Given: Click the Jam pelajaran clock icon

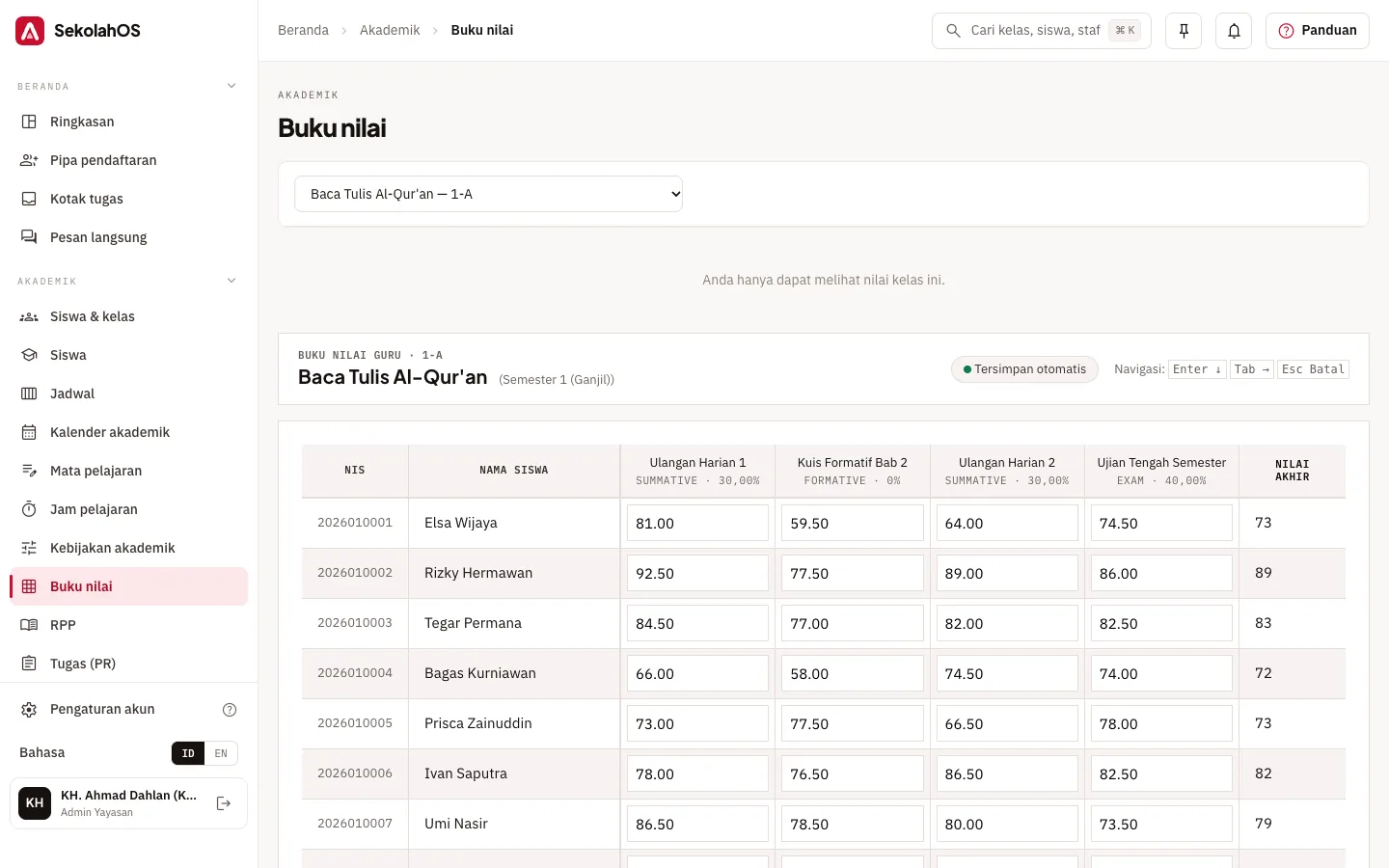Looking at the screenshot, I should tap(29, 509).
